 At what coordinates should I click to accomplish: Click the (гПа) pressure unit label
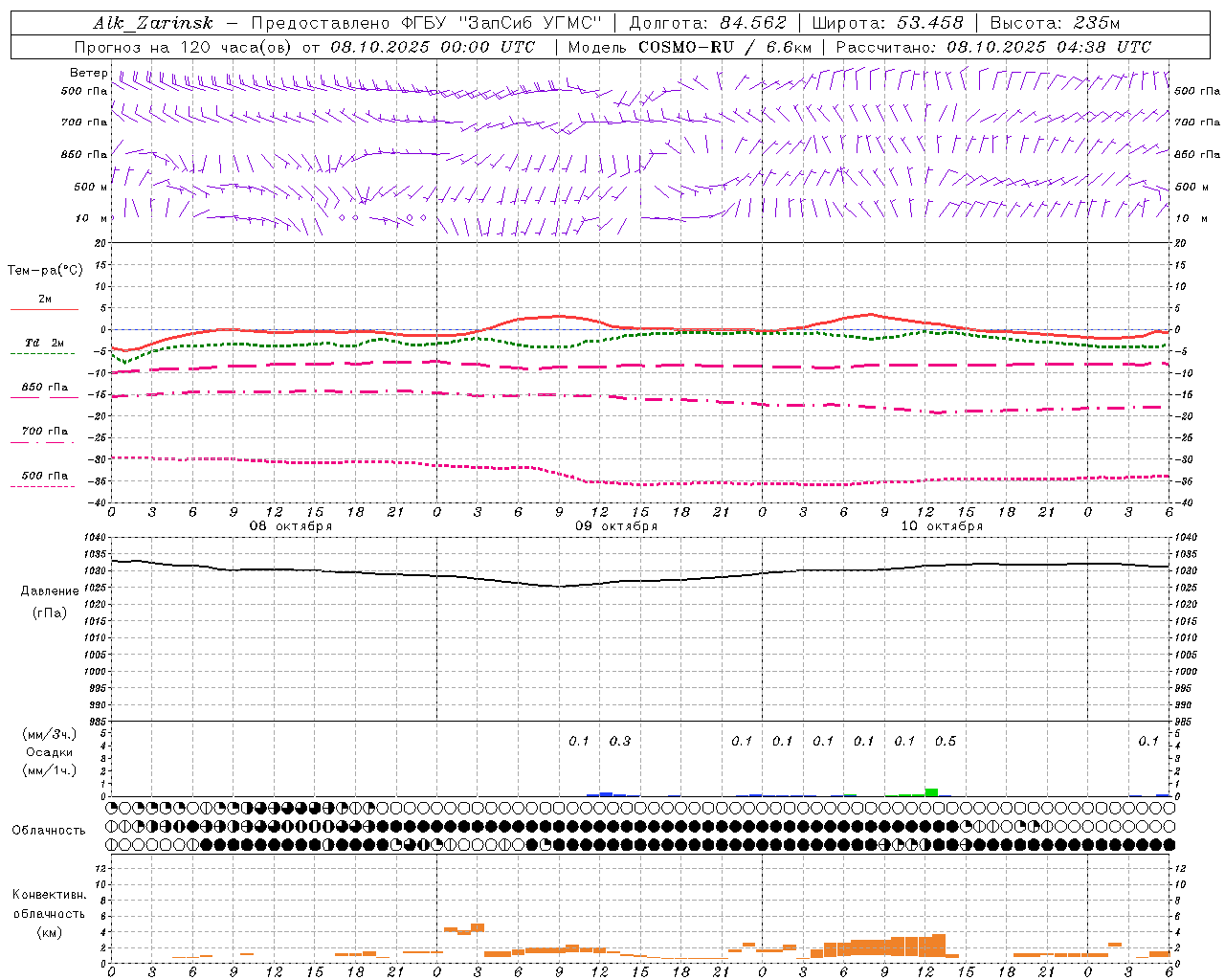(x=50, y=613)
